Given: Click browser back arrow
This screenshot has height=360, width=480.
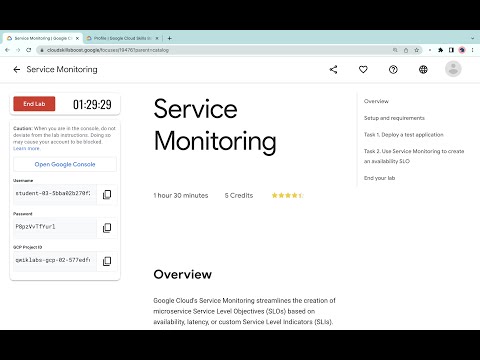Looking at the screenshot, I should point(7,50).
